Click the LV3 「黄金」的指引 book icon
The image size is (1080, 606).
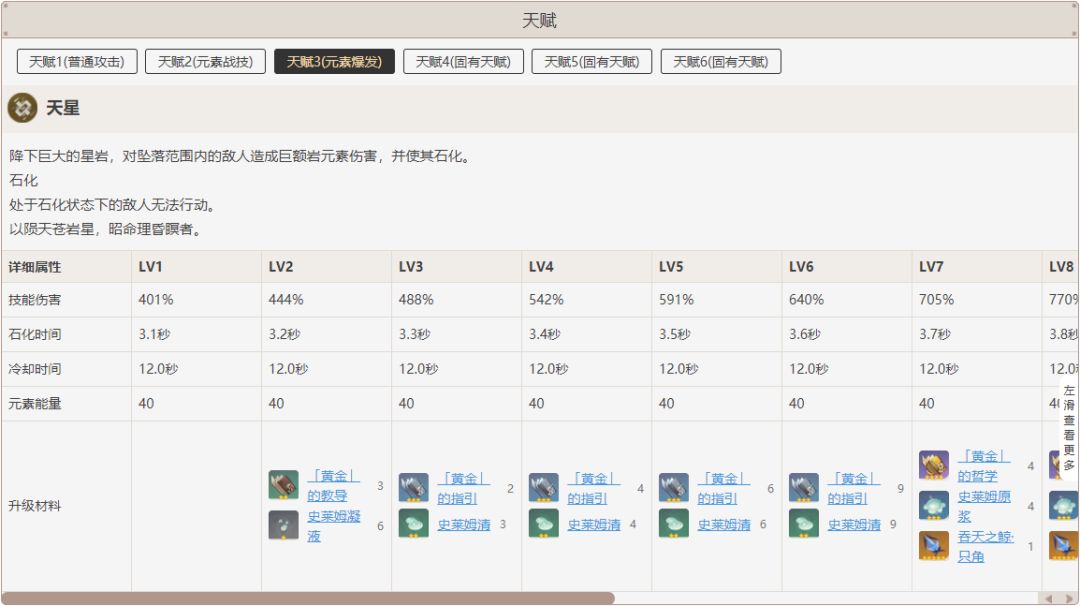[x=413, y=488]
